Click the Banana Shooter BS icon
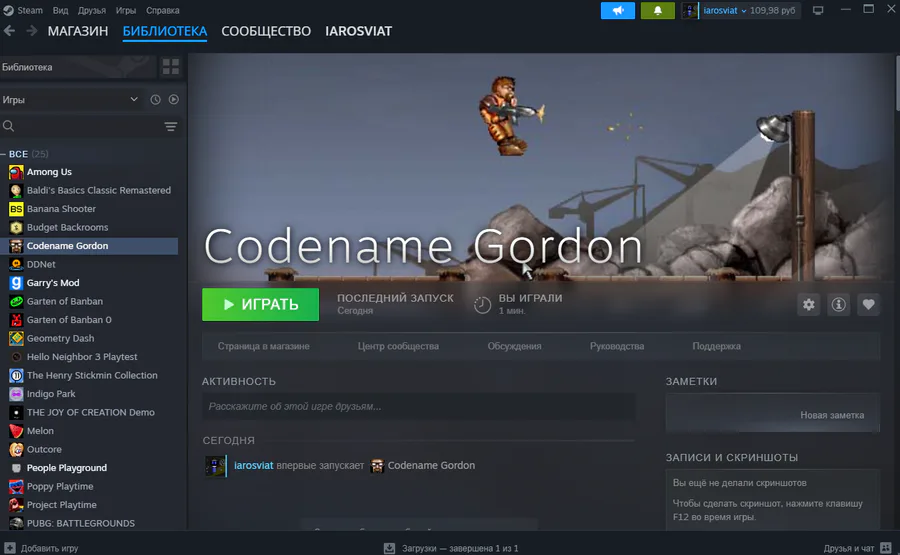 (x=16, y=209)
